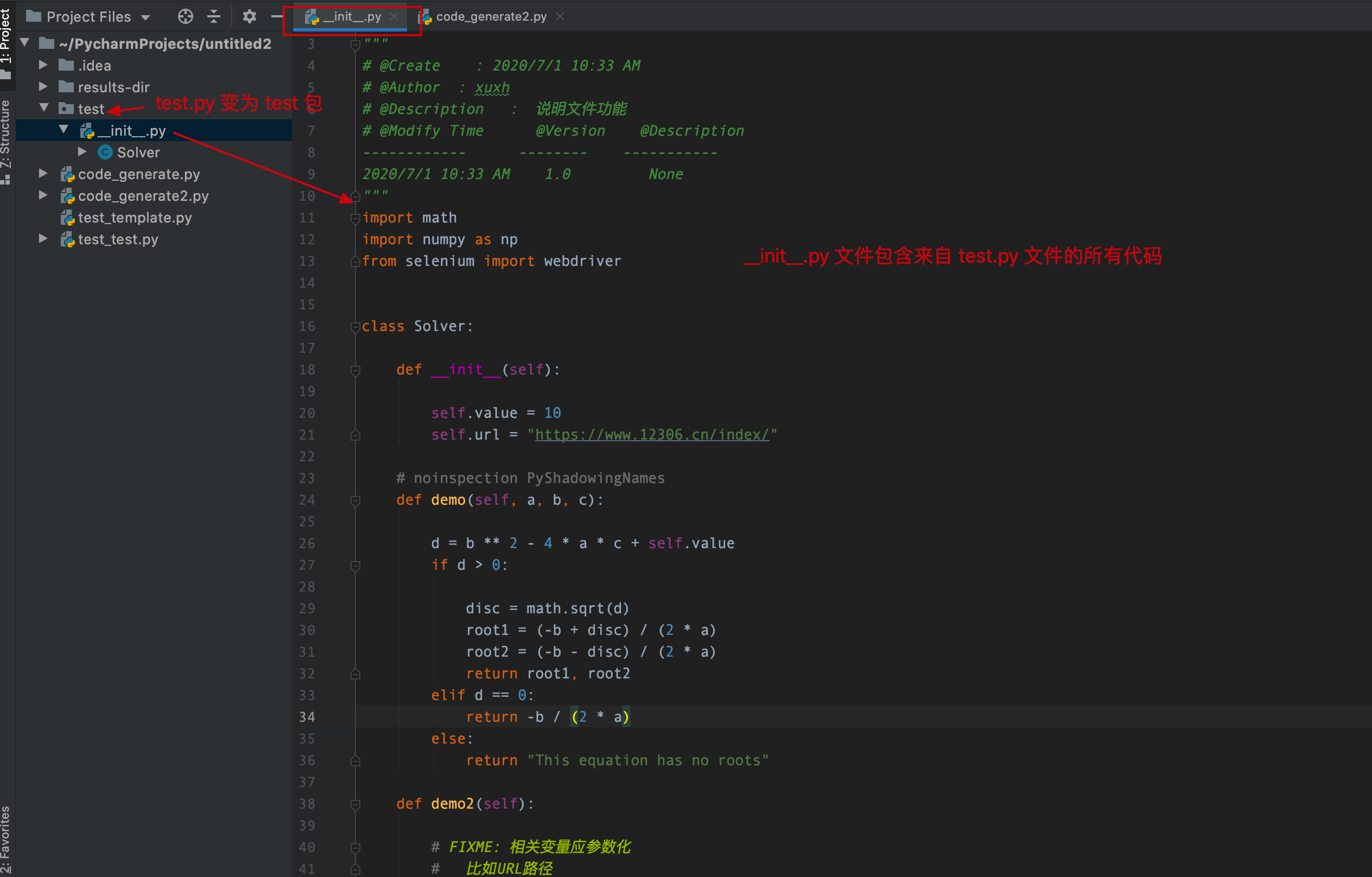Switch to the code_generate2.py tab
Image resolution: width=1372 pixels, height=877 pixels.
pyautogui.click(x=491, y=16)
